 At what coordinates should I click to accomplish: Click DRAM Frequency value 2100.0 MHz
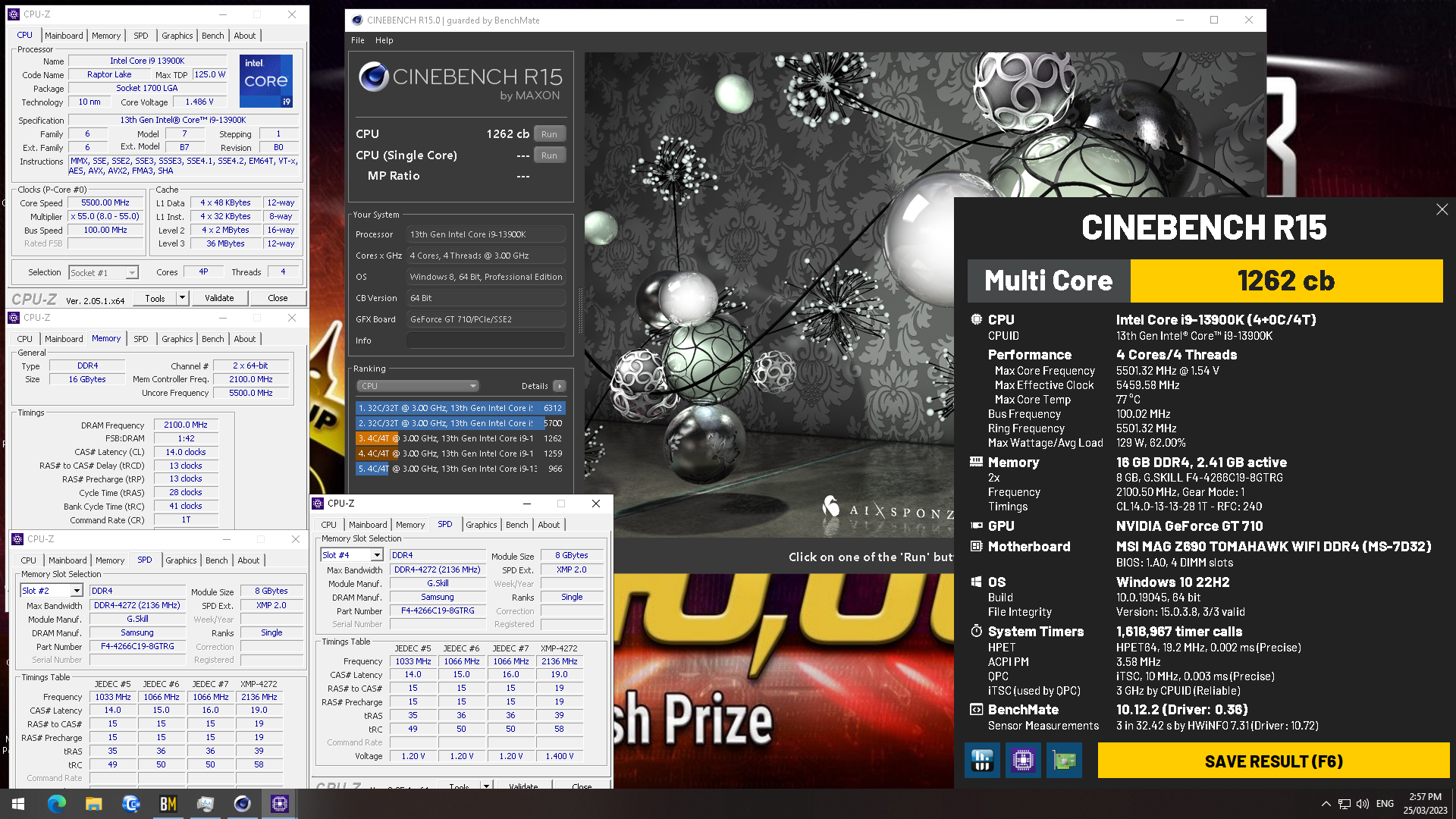click(x=186, y=425)
